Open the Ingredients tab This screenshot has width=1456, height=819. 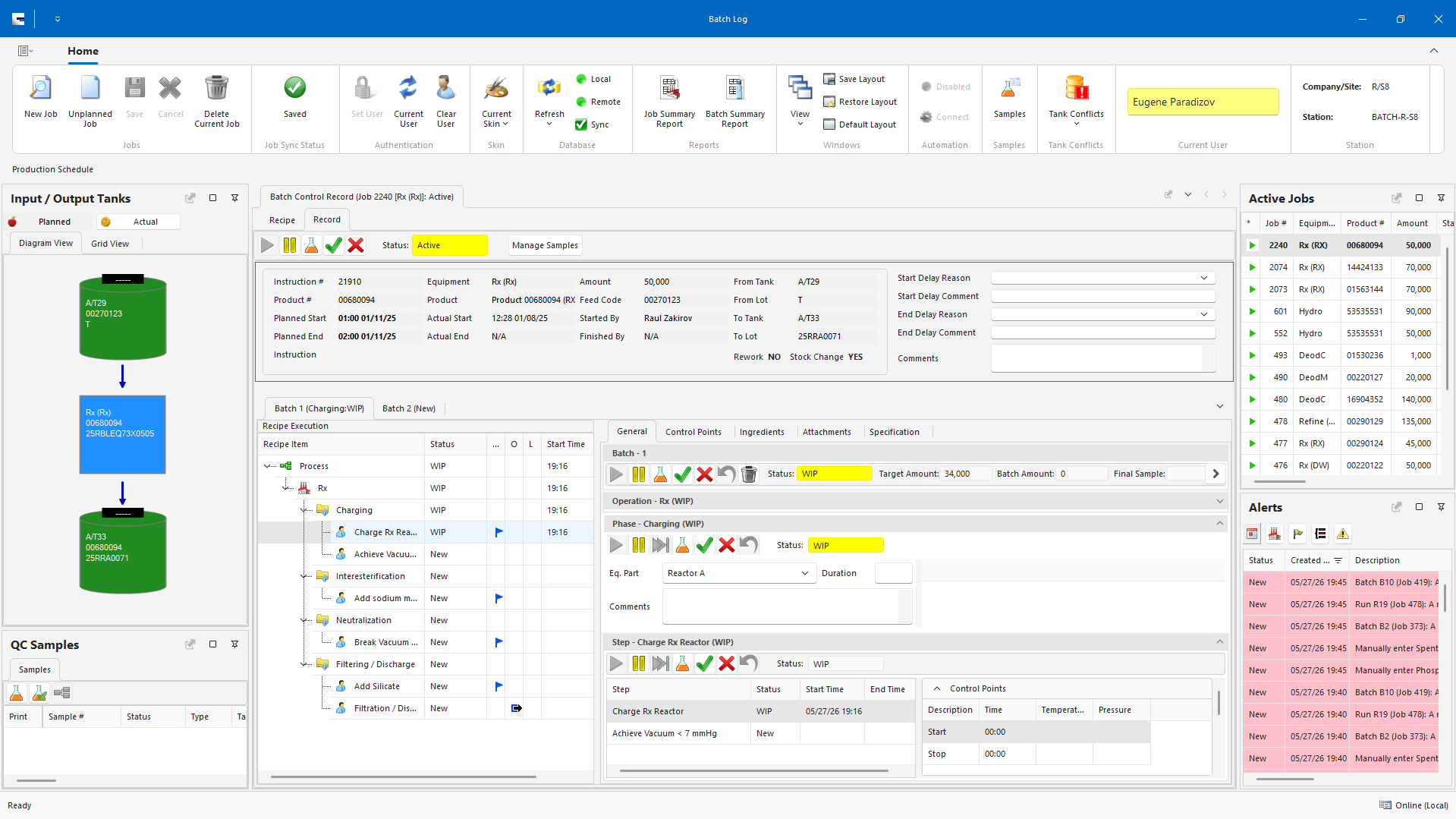[x=762, y=432]
